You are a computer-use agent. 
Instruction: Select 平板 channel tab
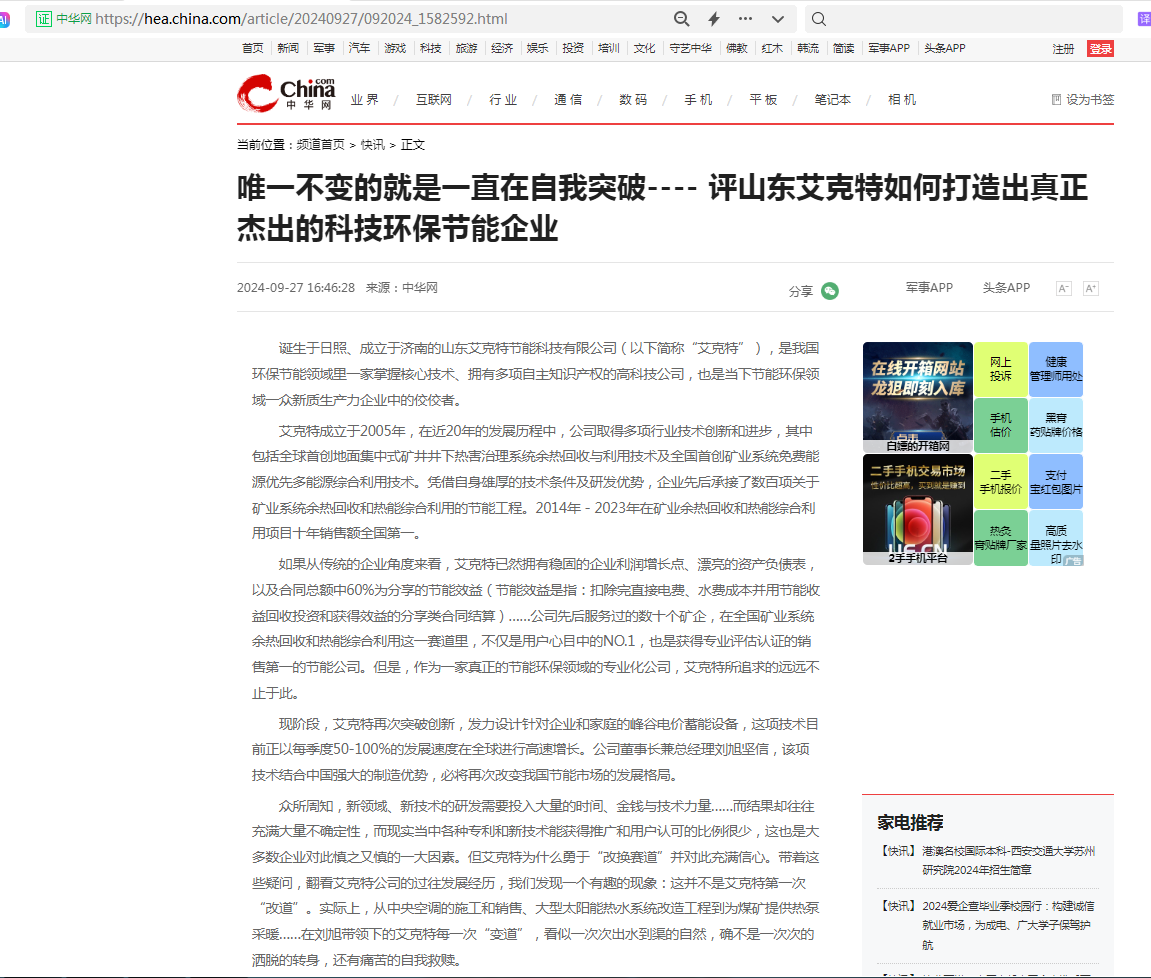coord(763,100)
